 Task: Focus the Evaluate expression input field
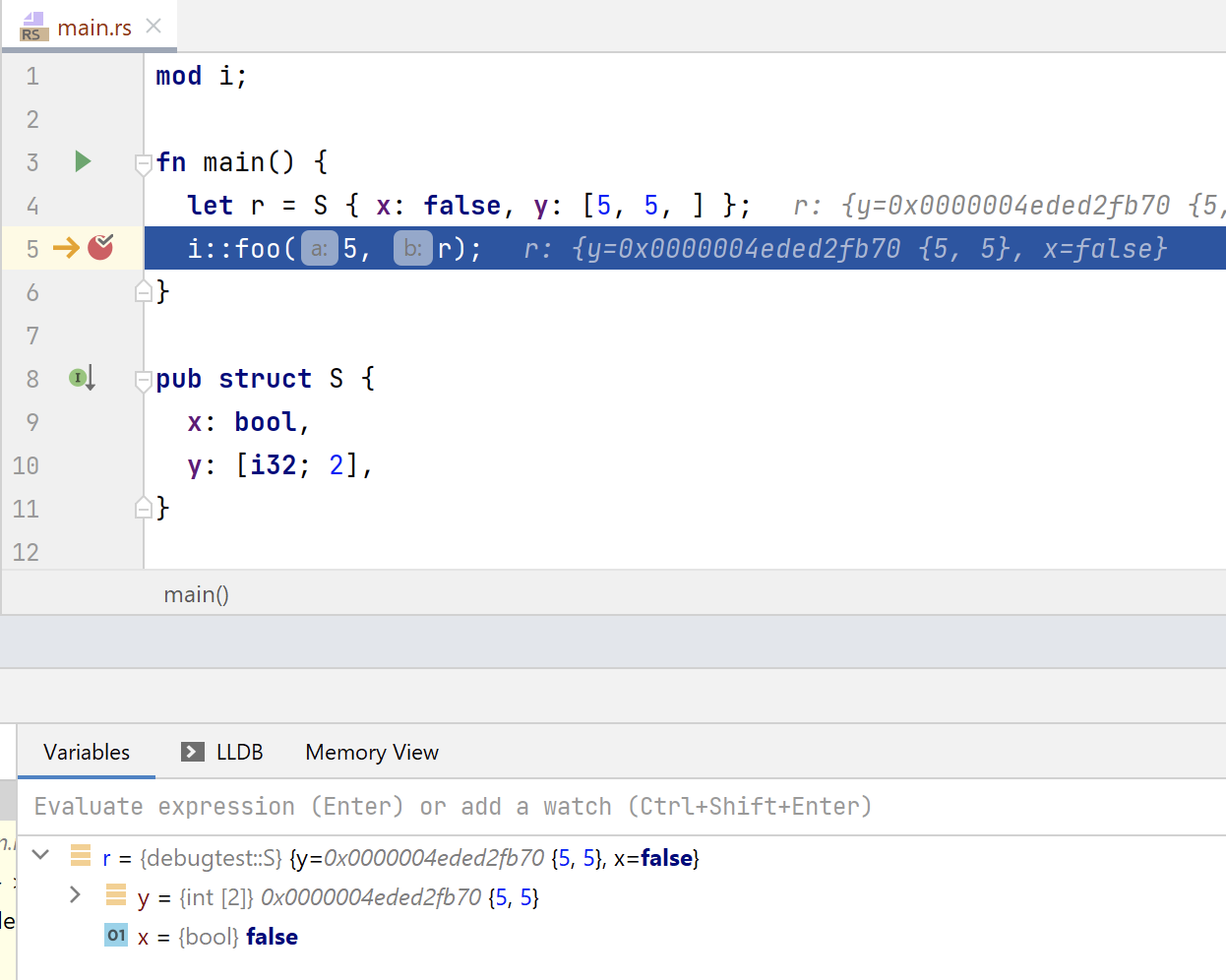pos(620,807)
